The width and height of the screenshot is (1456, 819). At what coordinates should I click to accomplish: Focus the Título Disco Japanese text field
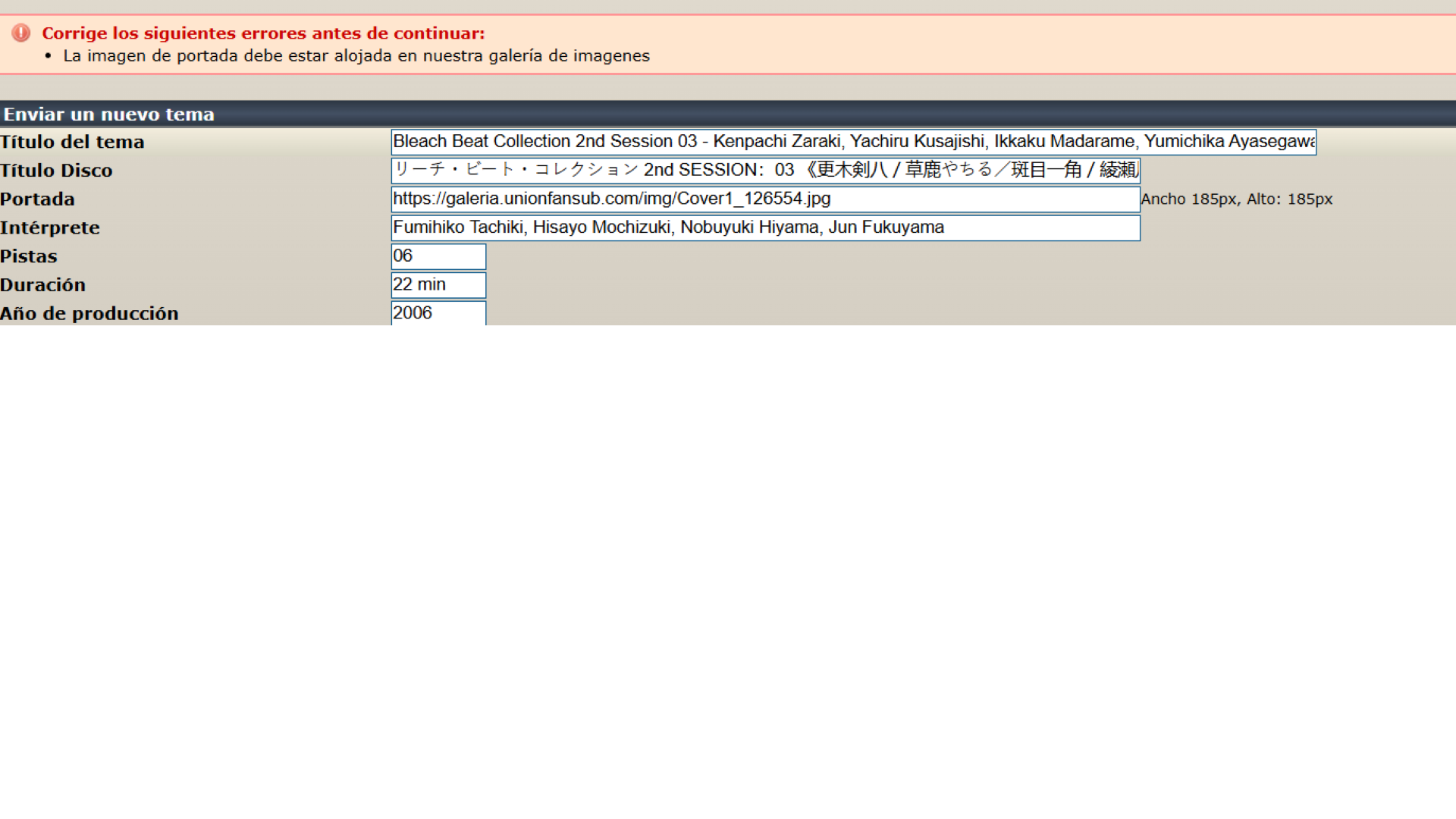pyautogui.click(x=765, y=170)
